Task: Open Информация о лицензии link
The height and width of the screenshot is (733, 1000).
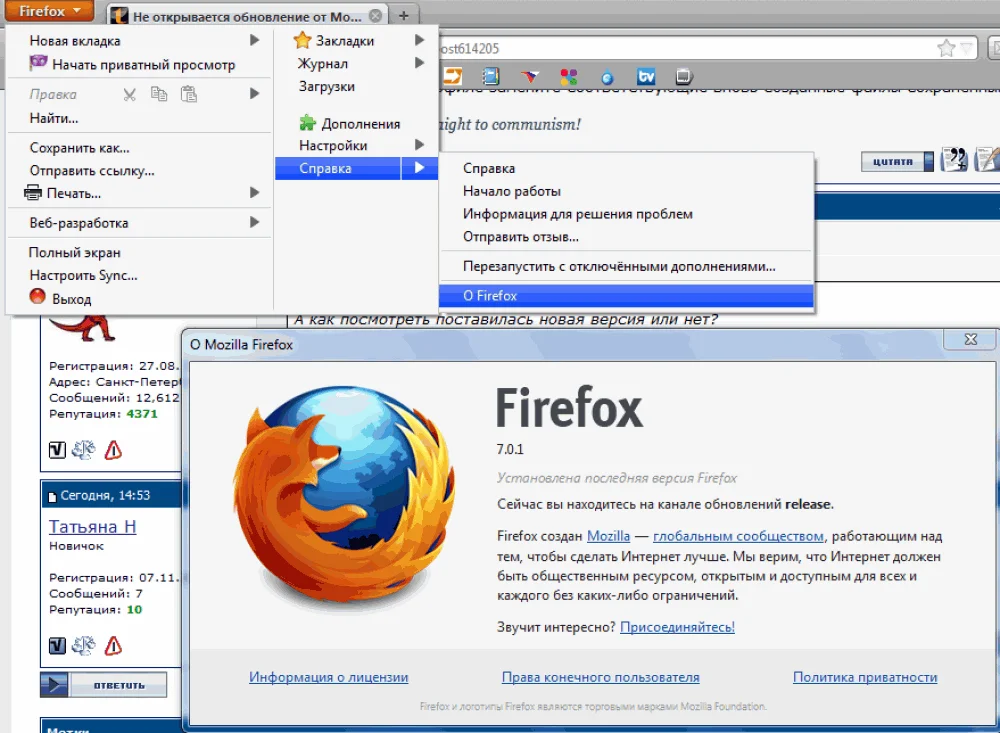Action: [328, 677]
